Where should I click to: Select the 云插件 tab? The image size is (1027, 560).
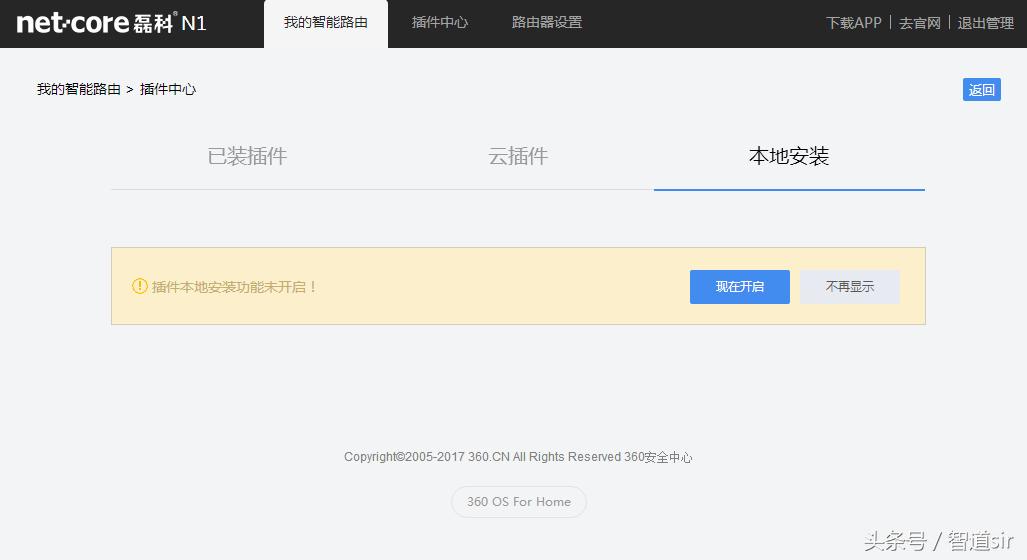coord(518,157)
